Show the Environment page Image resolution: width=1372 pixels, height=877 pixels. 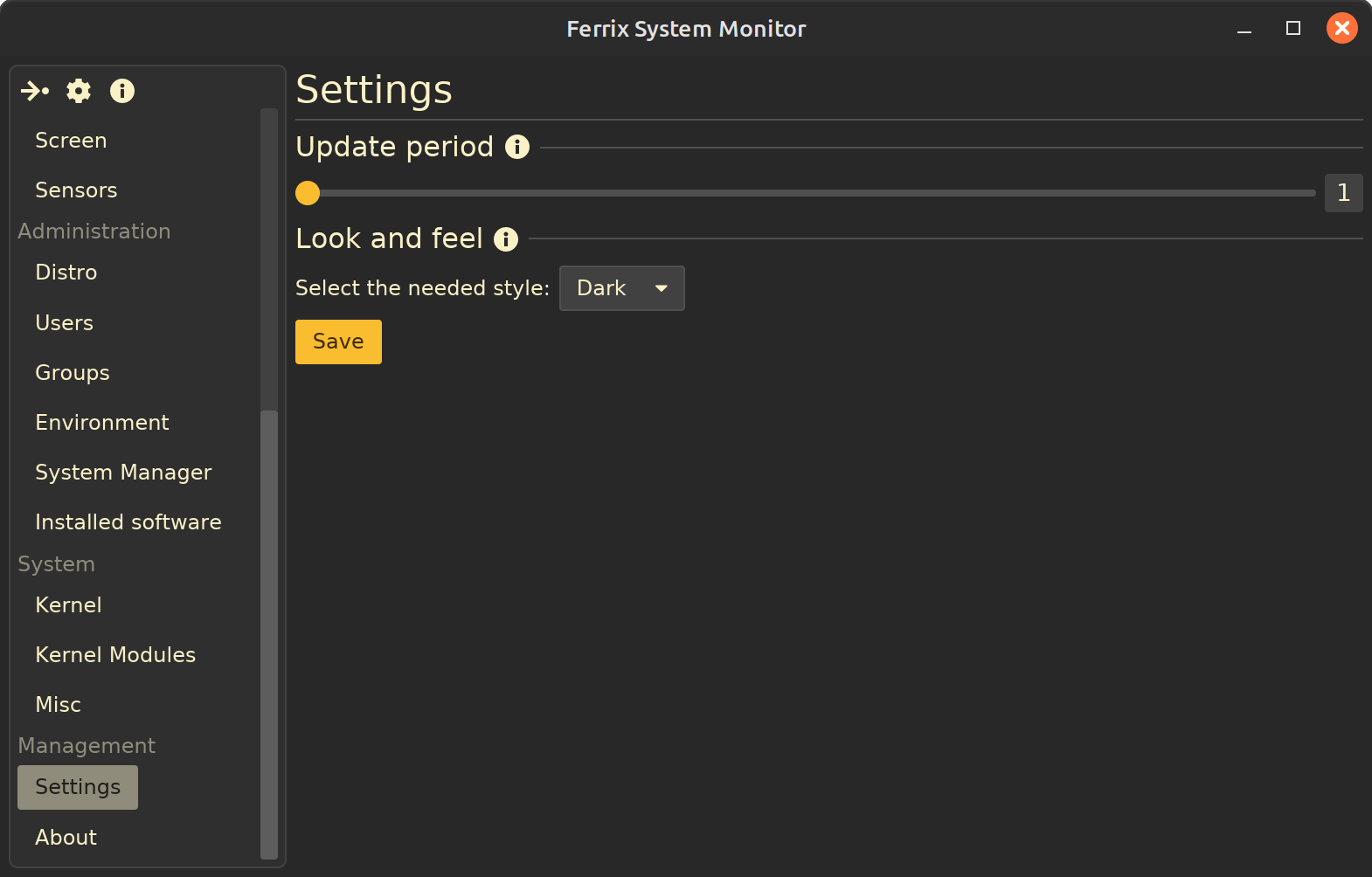(102, 423)
